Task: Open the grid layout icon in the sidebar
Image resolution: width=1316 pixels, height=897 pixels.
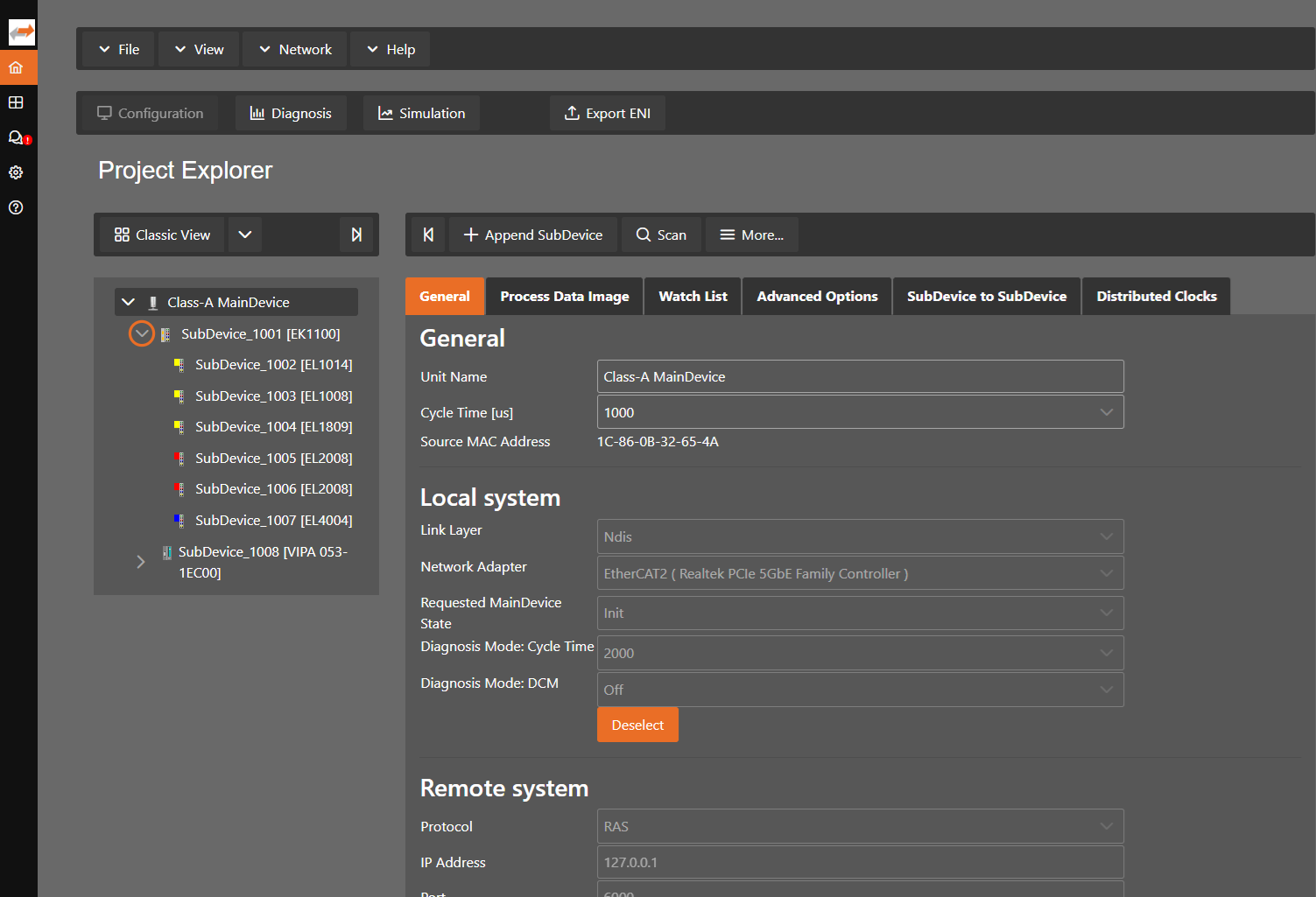Action: click(16, 102)
